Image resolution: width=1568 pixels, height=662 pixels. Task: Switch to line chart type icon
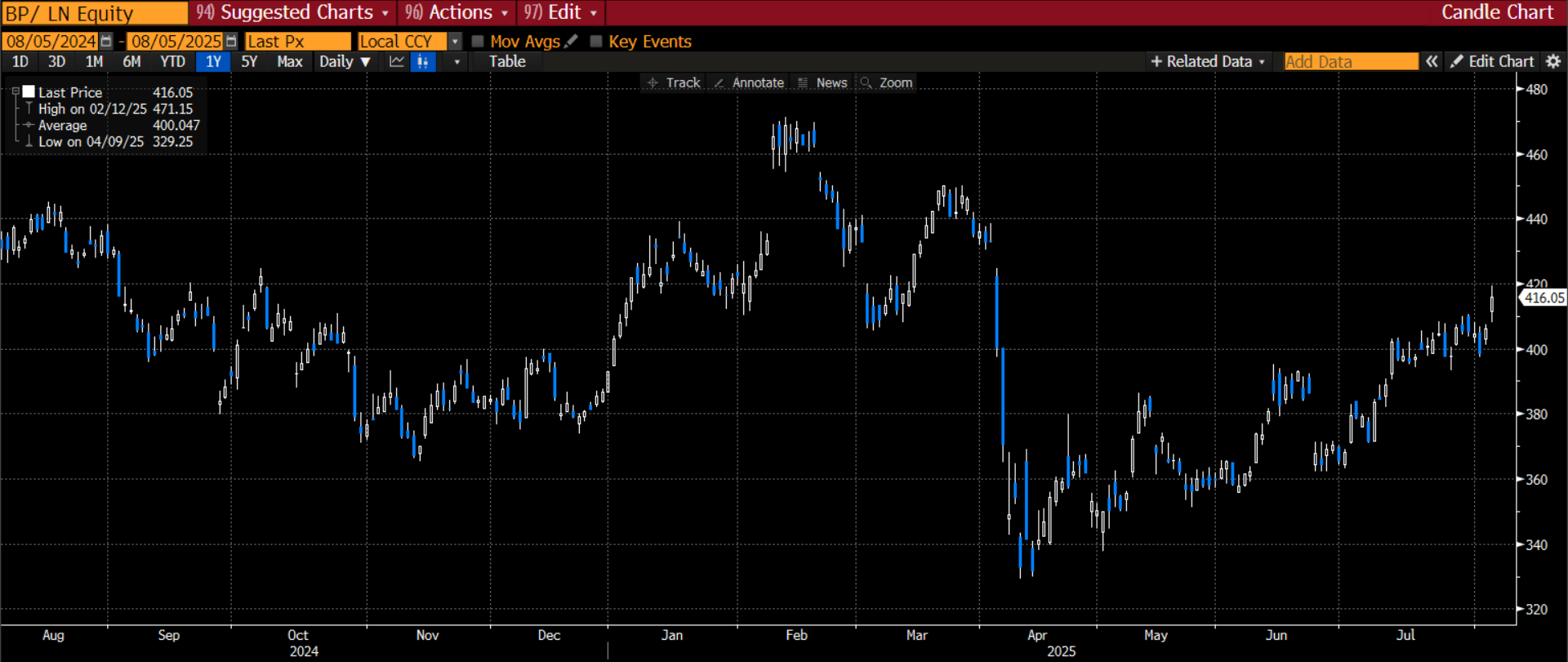point(397,61)
